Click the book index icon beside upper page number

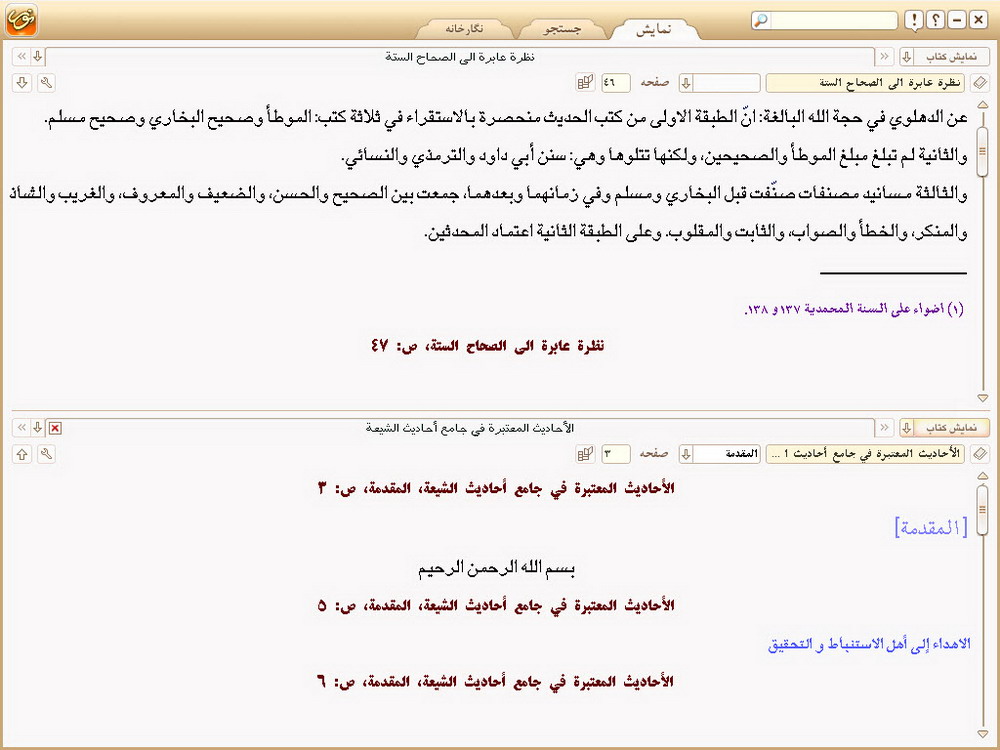coord(584,82)
